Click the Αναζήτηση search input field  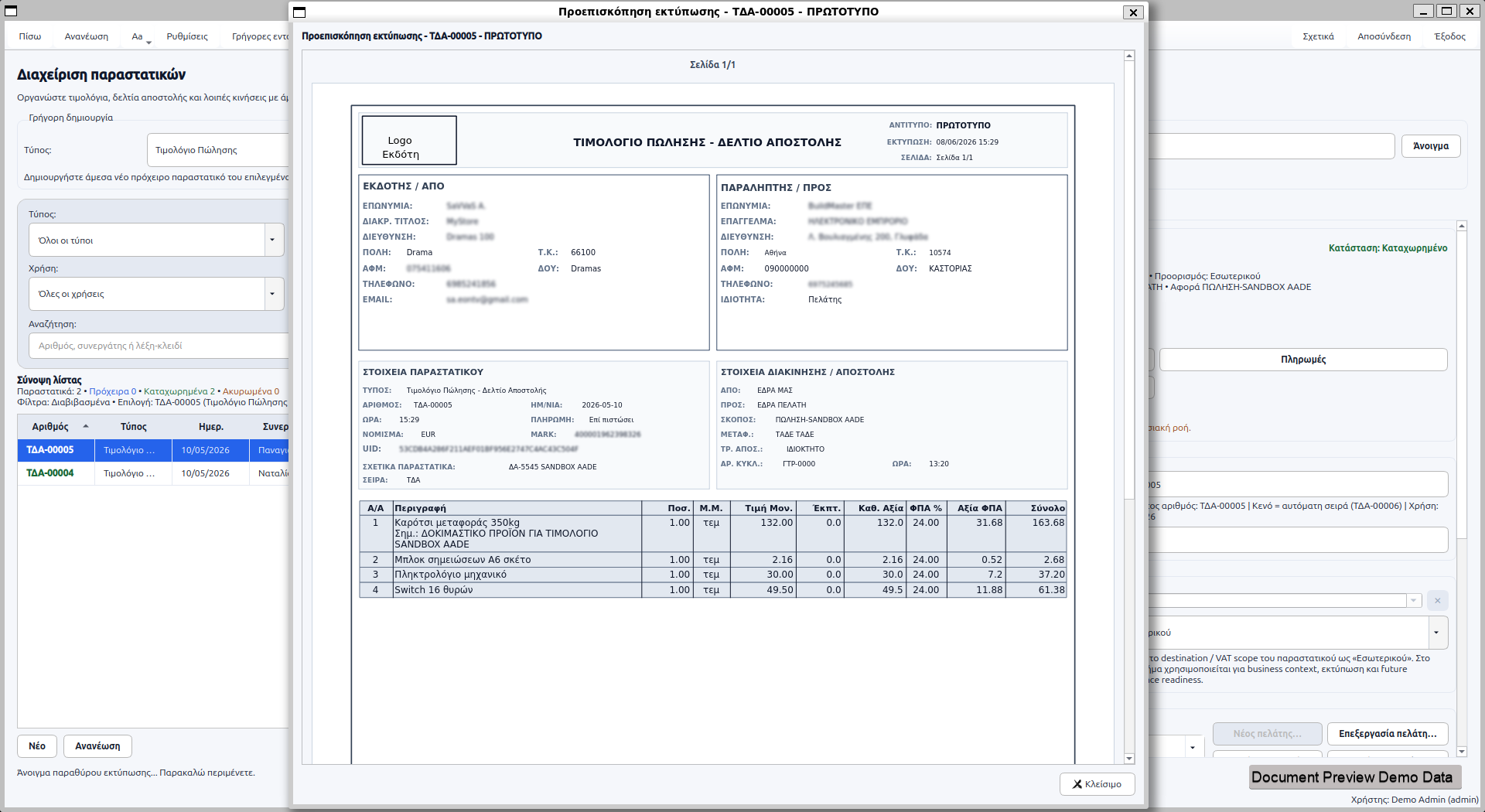tap(159, 346)
